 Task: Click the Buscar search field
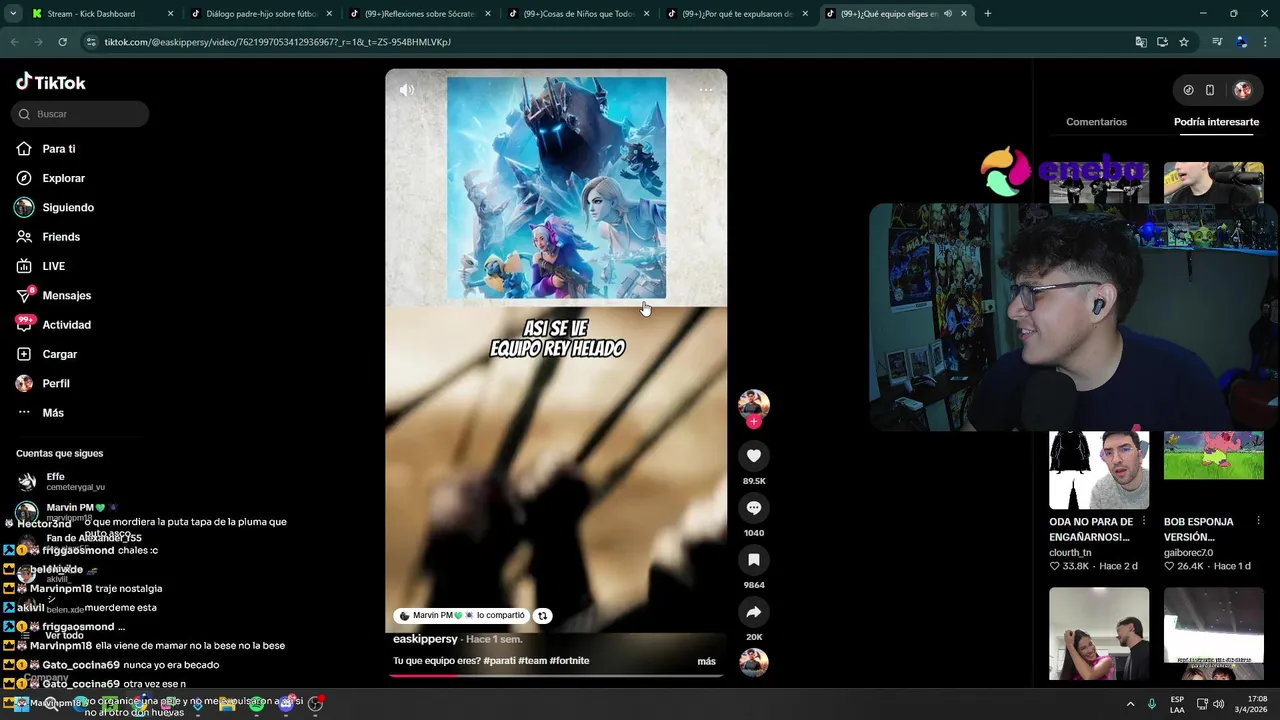[80, 114]
